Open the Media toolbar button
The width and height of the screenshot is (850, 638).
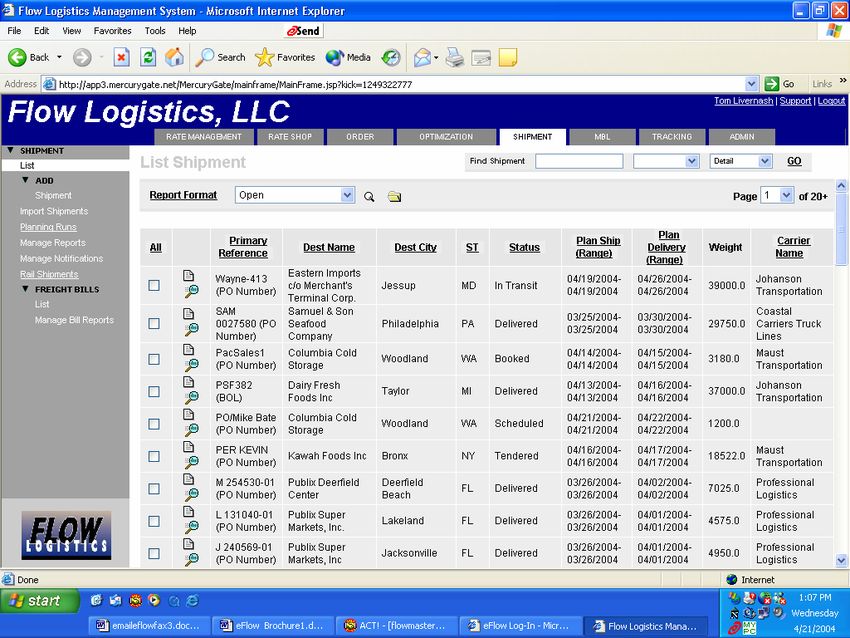pyautogui.click(x=348, y=57)
